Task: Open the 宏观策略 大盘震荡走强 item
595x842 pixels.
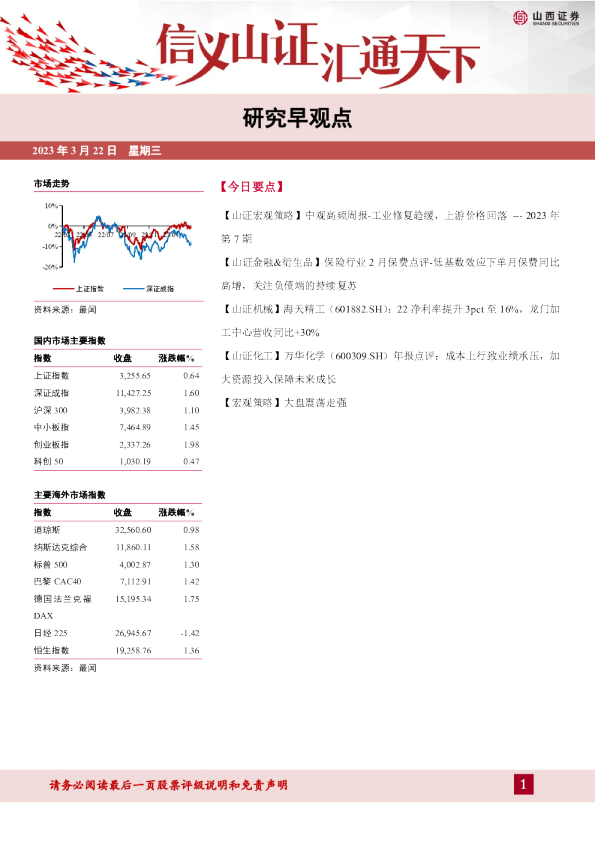Action: coord(284,403)
